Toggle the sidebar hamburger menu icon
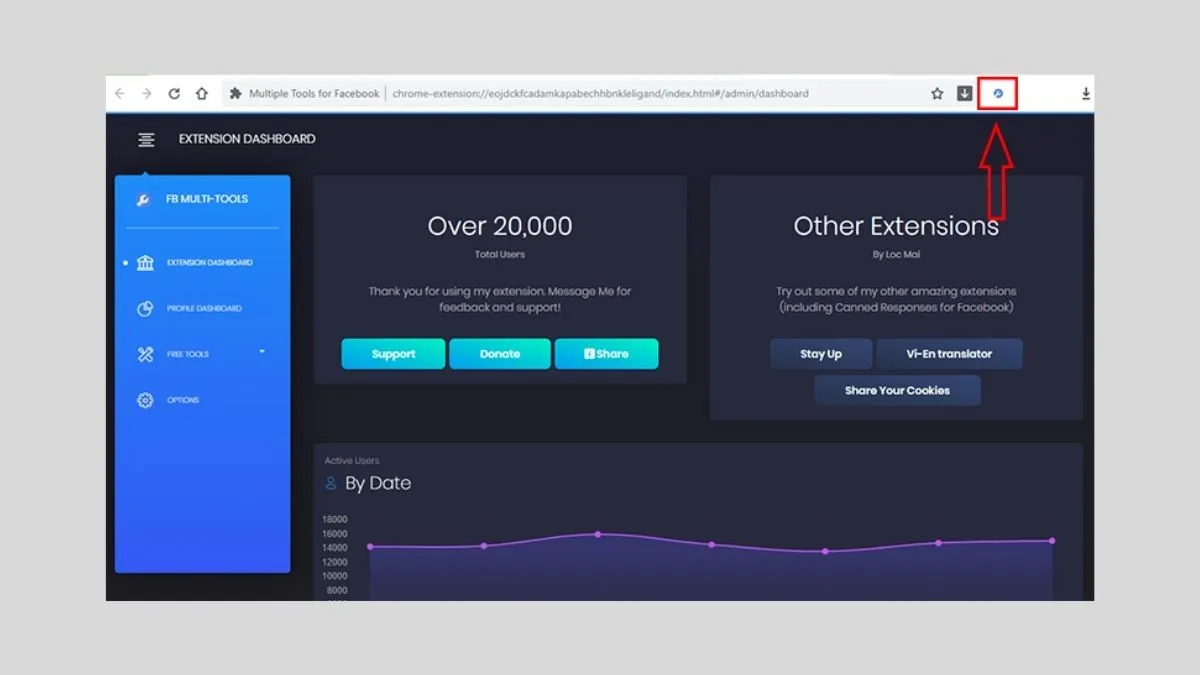The height and width of the screenshot is (675, 1200). pos(146,139)
